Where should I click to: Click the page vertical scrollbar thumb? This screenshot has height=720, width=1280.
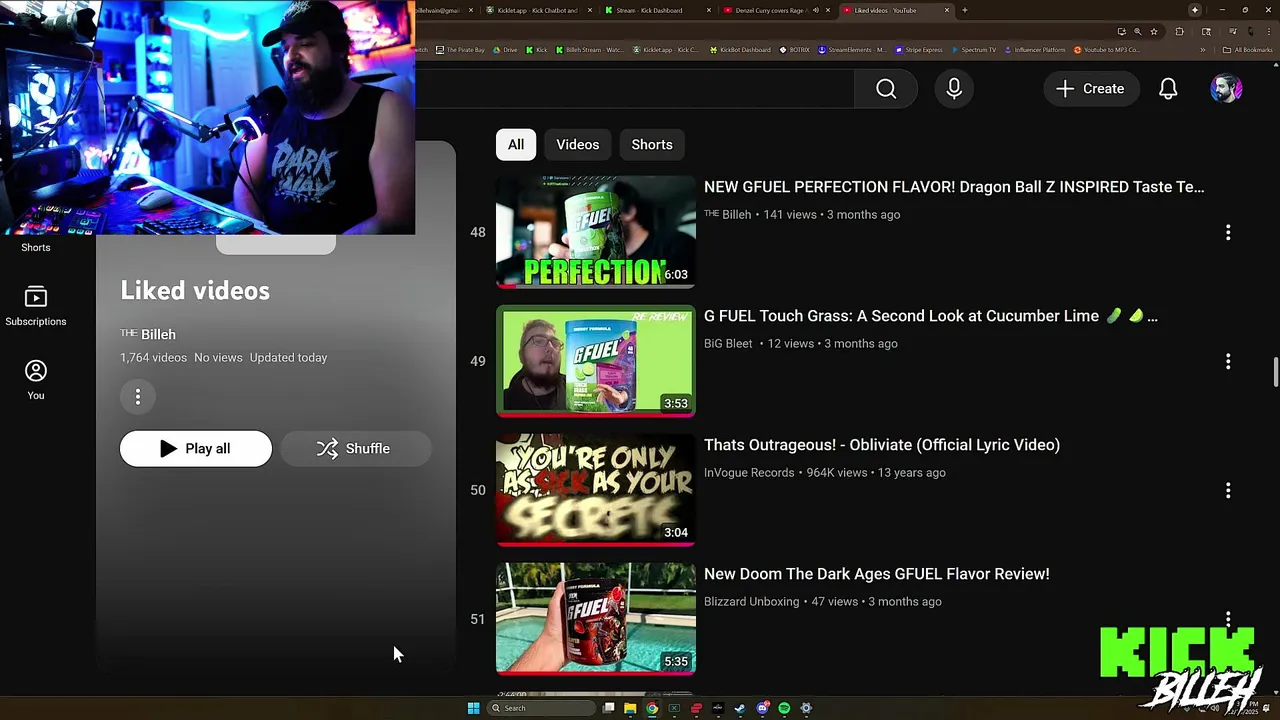click(1275, 372)
